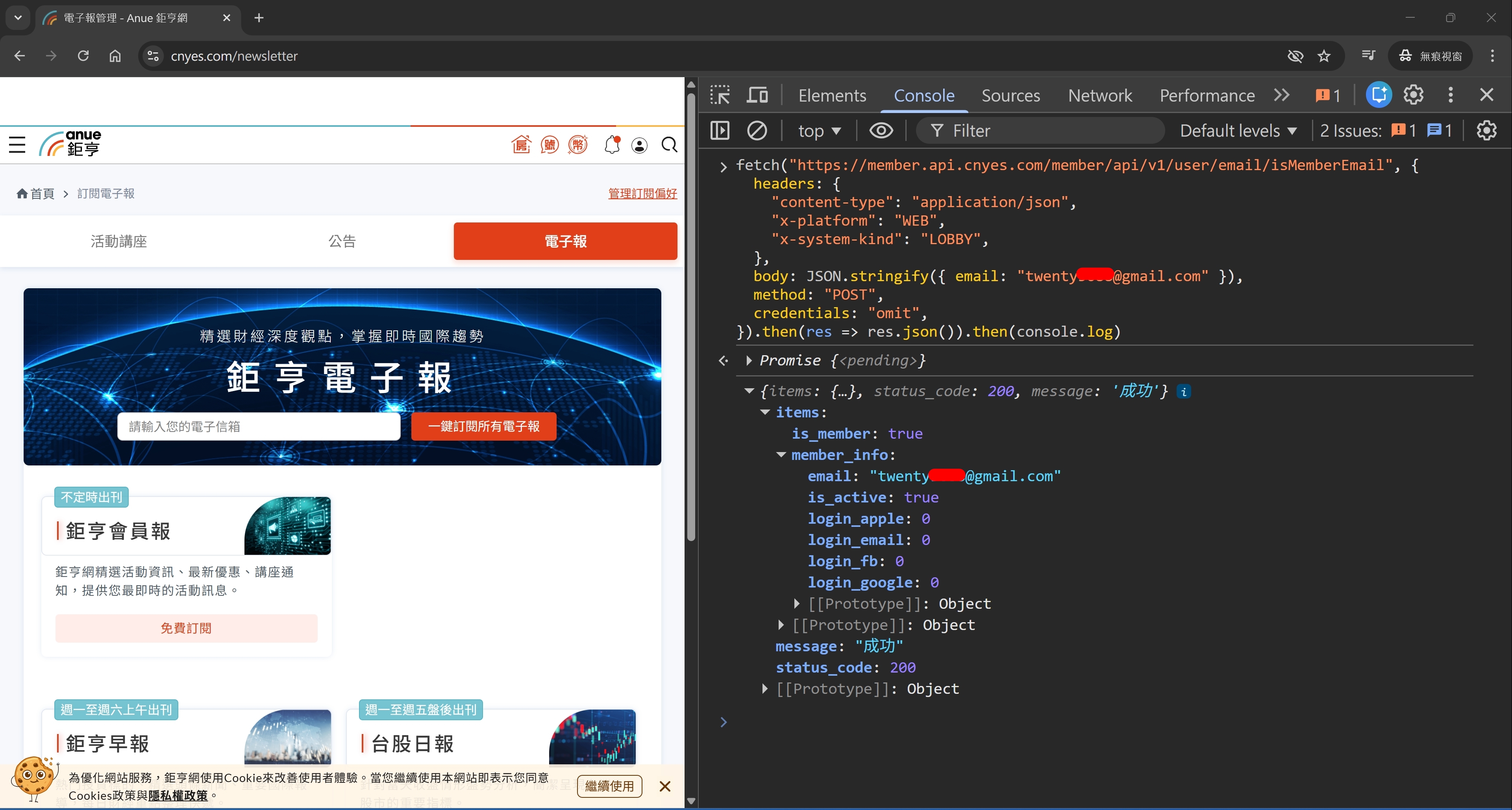Screen dimensions: 1512x810
Task: Show more DevTools tabs
Action: pyautogui.click(x=1282, y=95)
